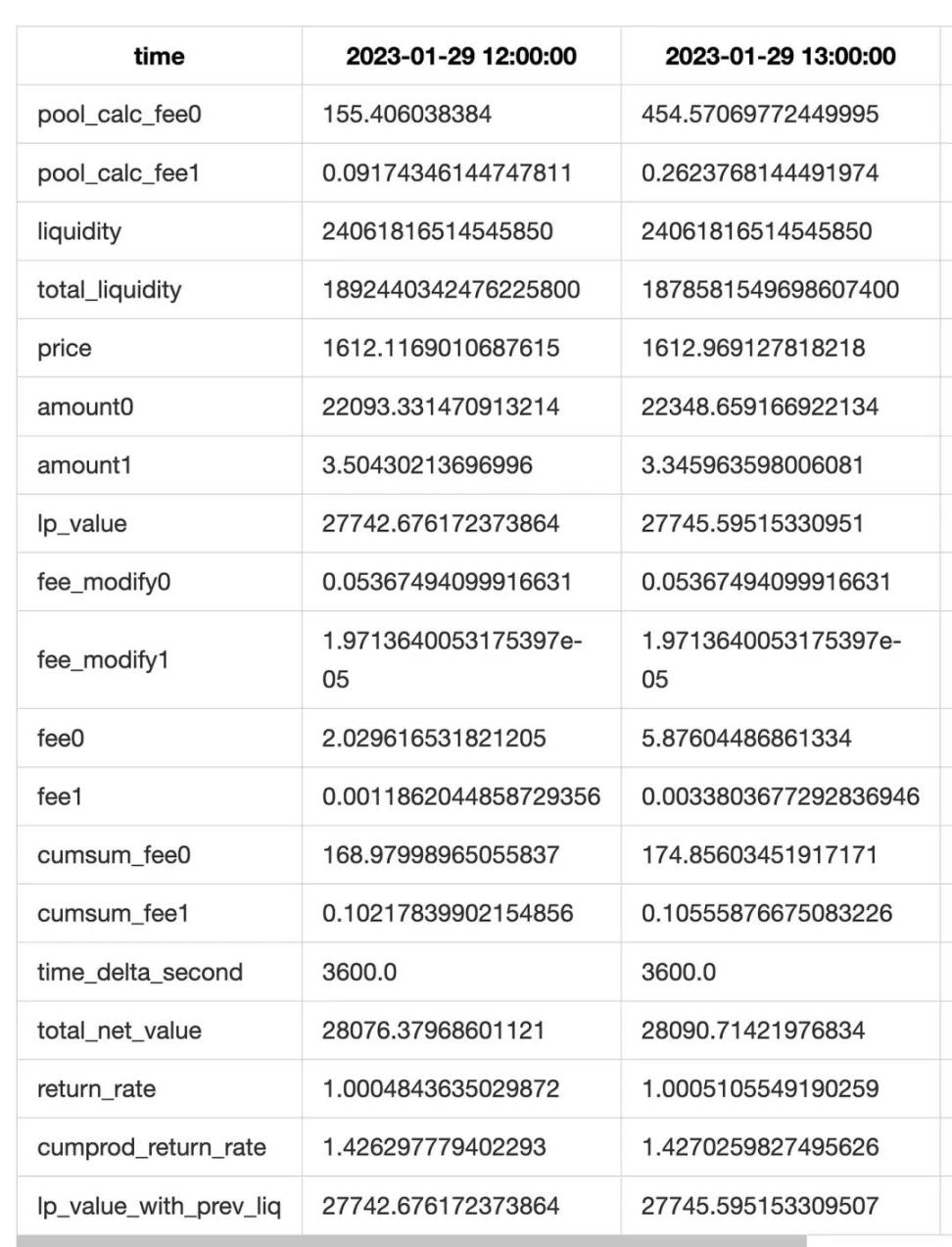Select the price value 1612.1169010687615
This screenshot has width=952, height=1247.
click(441, 348)
